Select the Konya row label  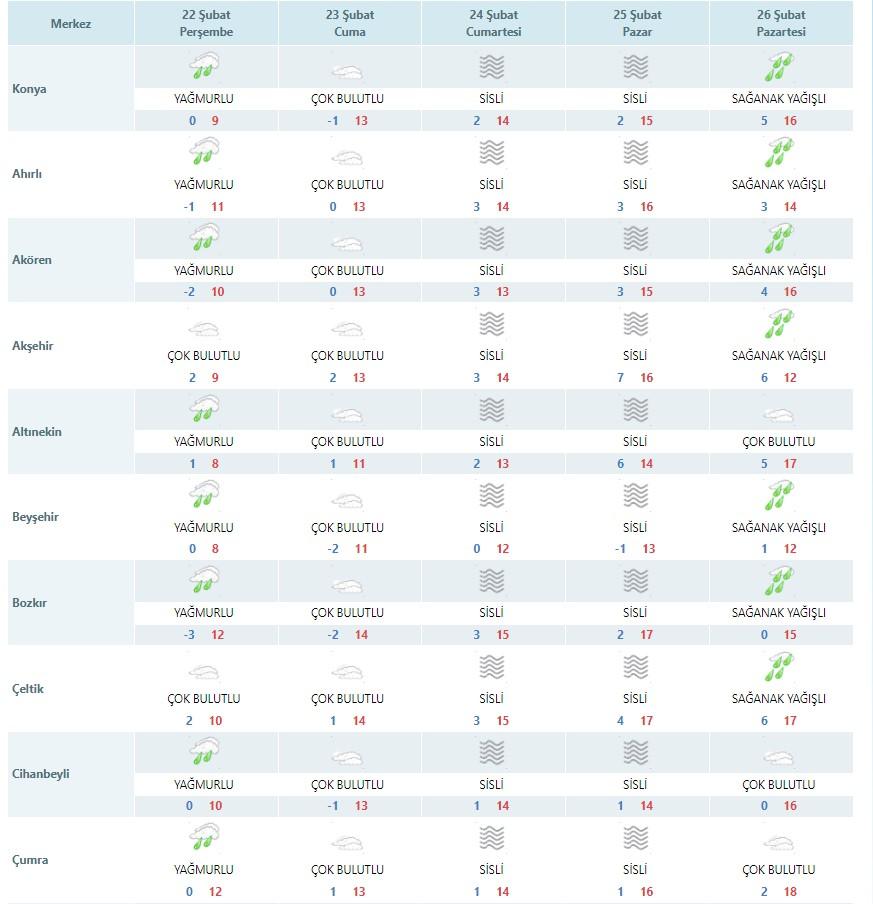[x=29, y=89]
